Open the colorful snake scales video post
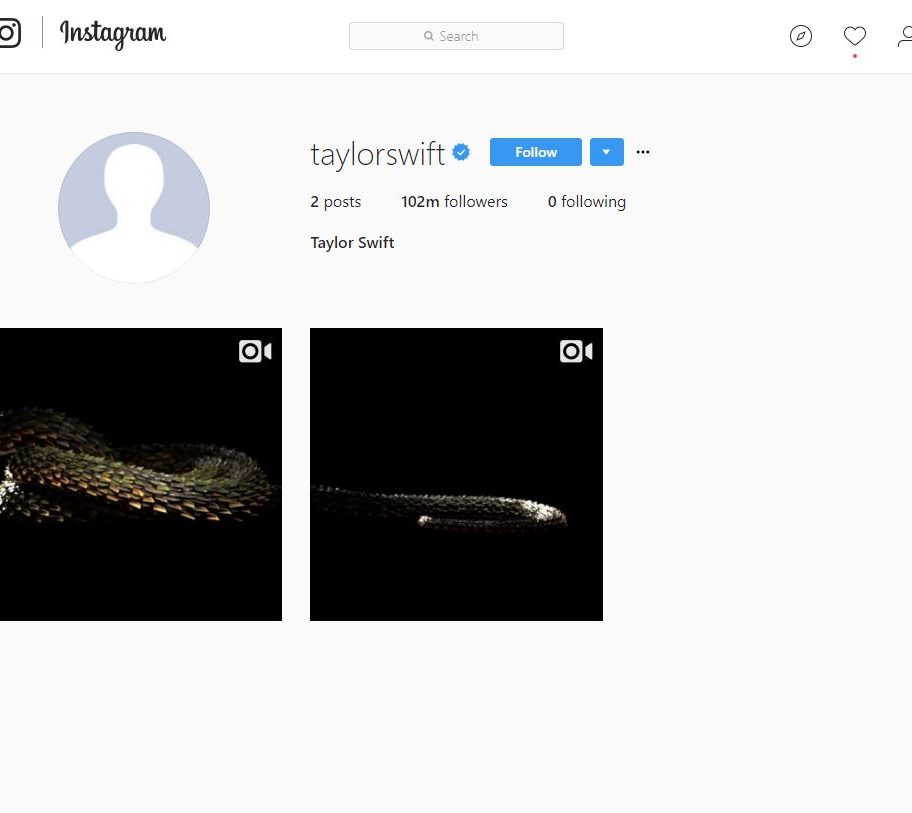Viewport: 912px width, 813px height. tap(141, 475)
